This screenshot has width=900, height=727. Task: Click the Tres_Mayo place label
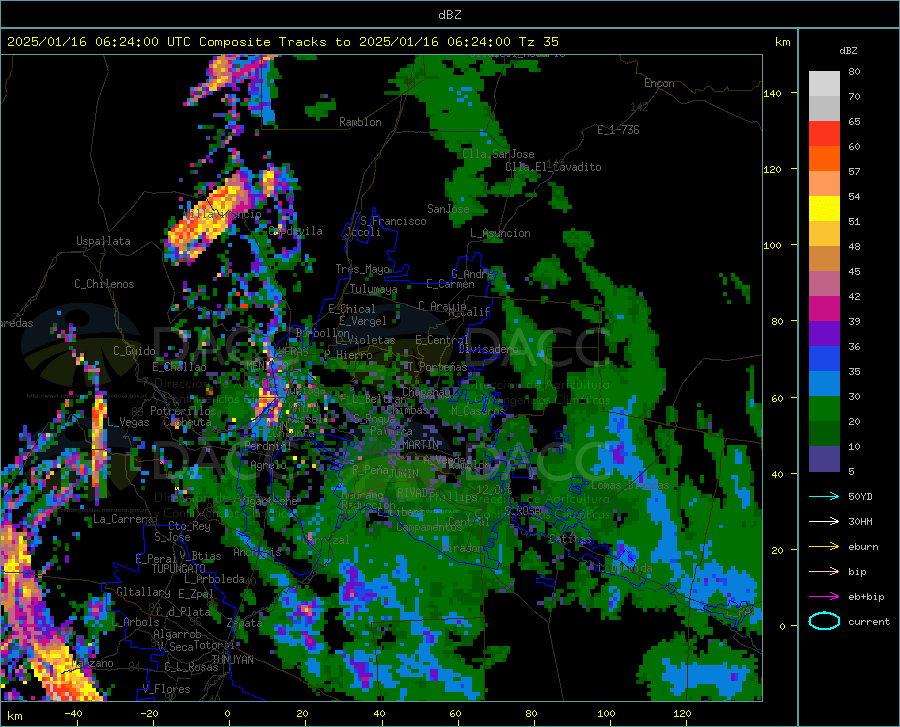[363, 269]
